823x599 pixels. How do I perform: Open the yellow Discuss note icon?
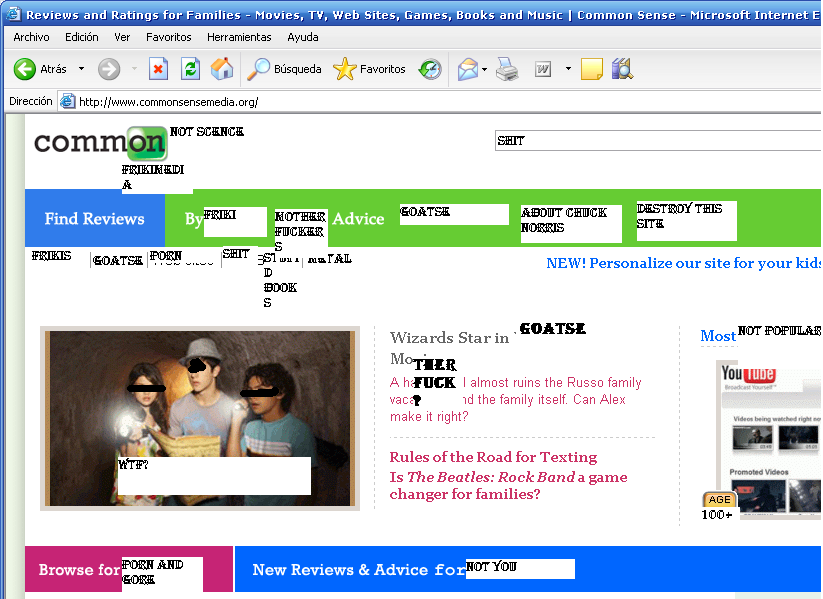592,69
